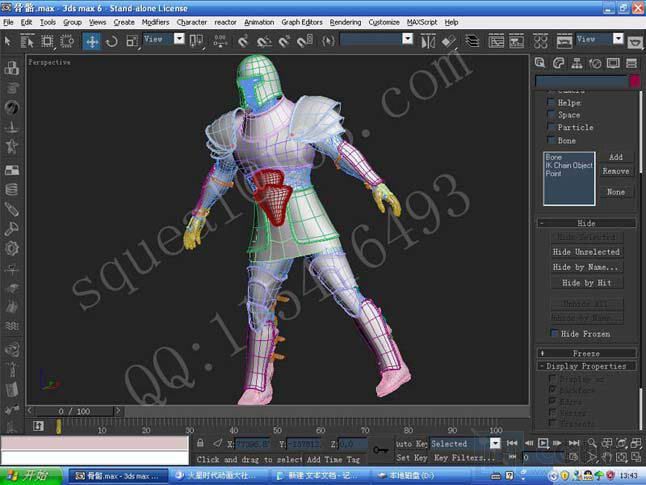
Task: Click the None button
Action: pos(616,192)
